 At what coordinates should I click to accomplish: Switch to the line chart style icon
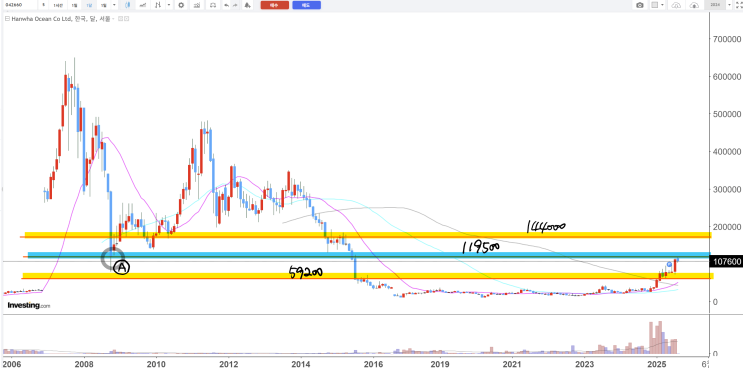(x=143, y=5)
